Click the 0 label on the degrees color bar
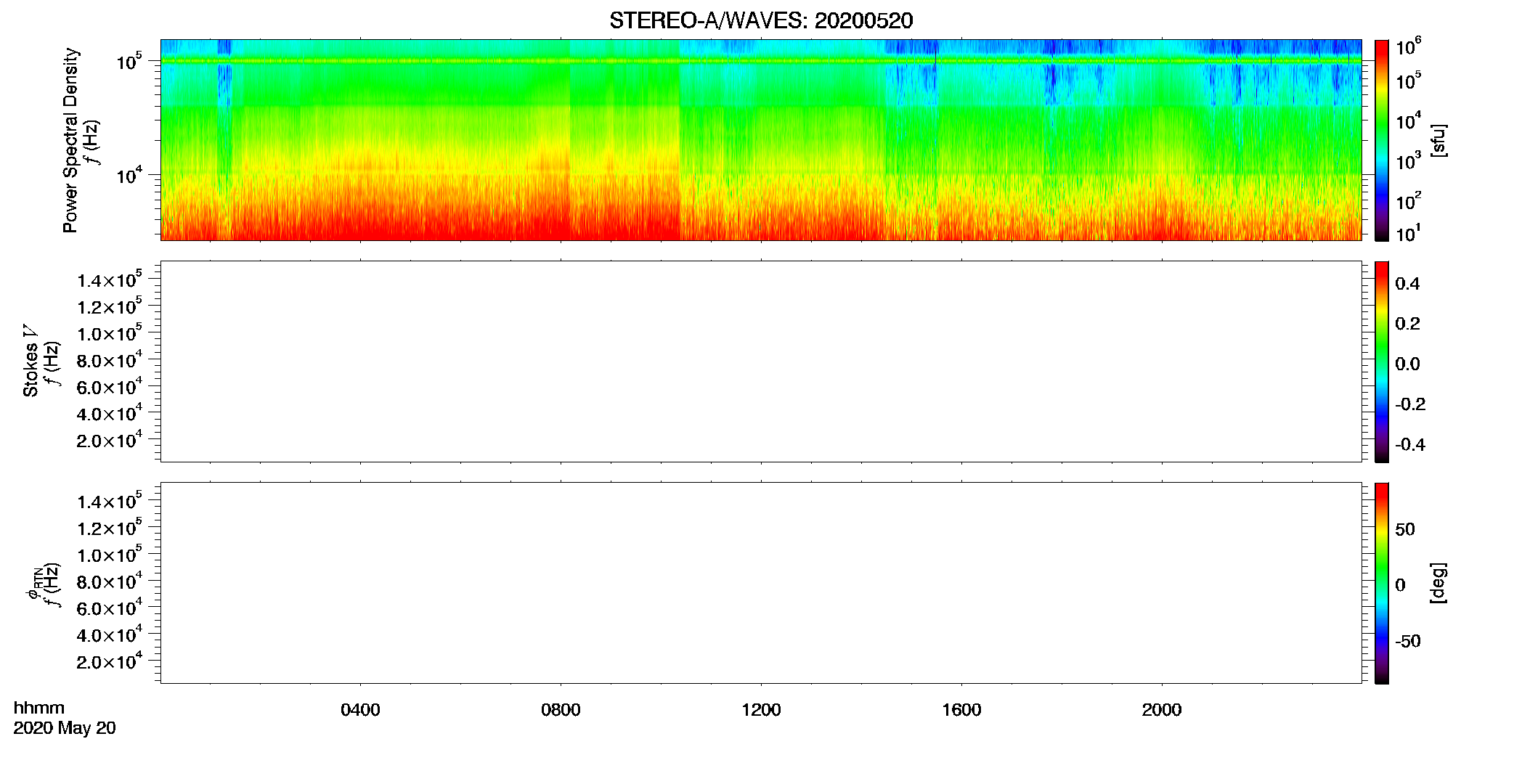1522x784 pixels. [x=1400, y=585]
